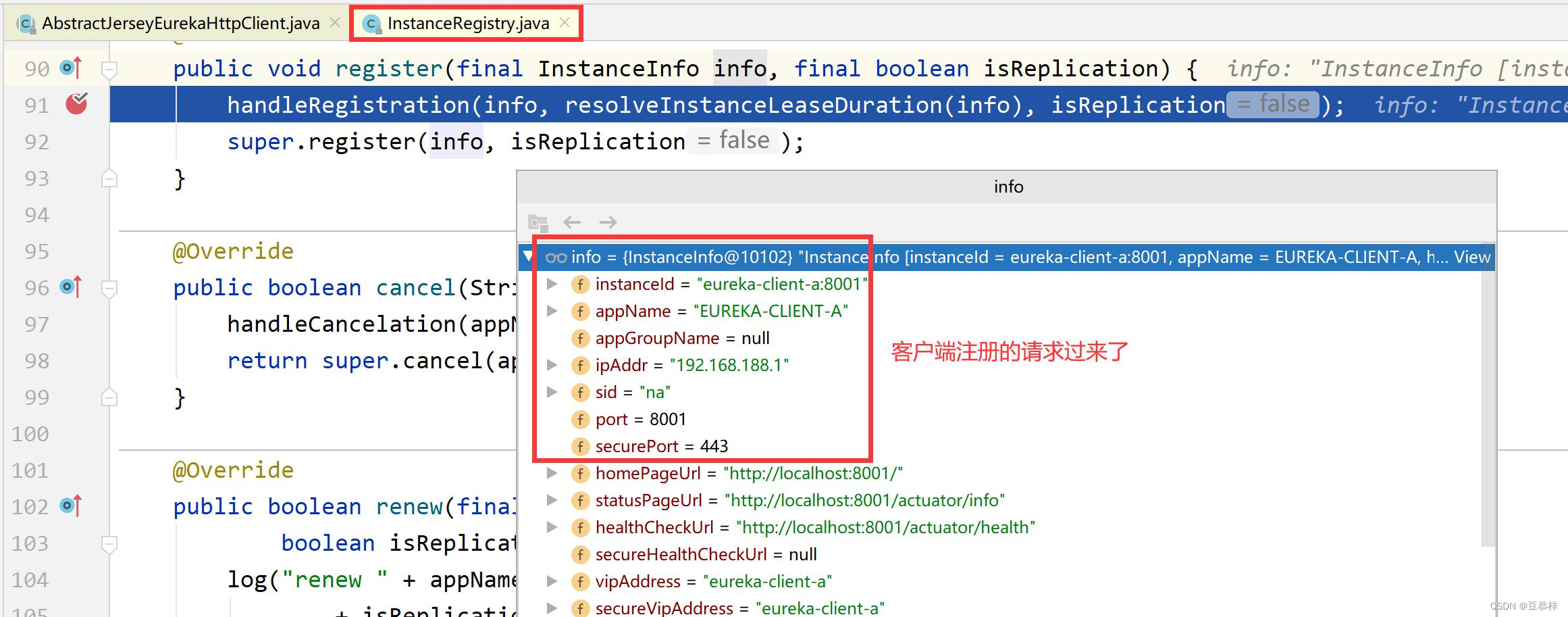Collapse the register method fold at line 90
Screen dimensions: 1568x617
click(x=109, y=69)
